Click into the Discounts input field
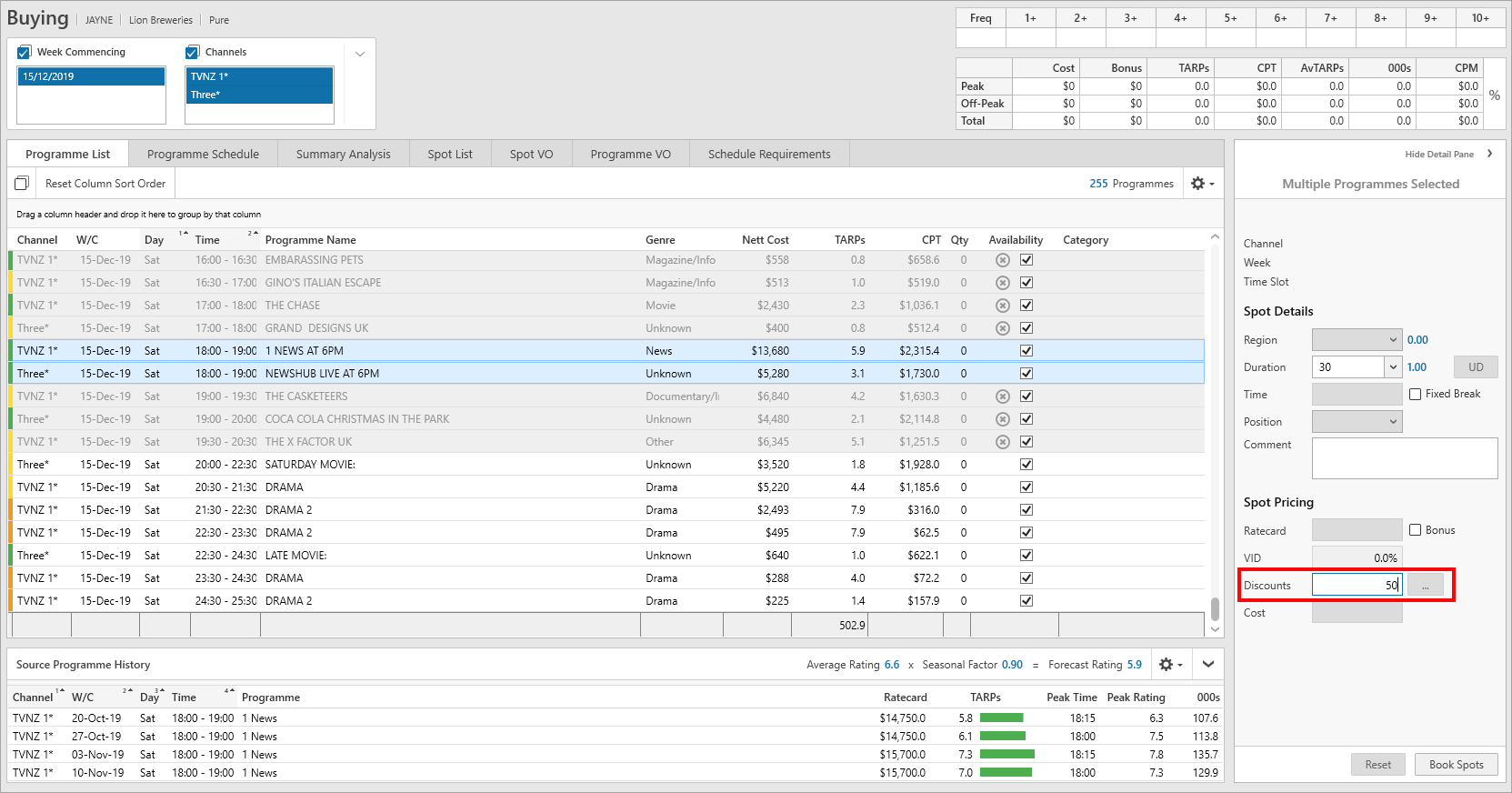The width and height of the screenshot is (1512, 793). point(1357,585)
